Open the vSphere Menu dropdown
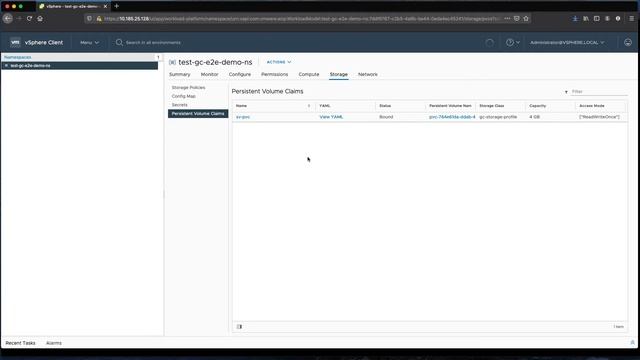640x360 pixels. (x=89, y=42)
